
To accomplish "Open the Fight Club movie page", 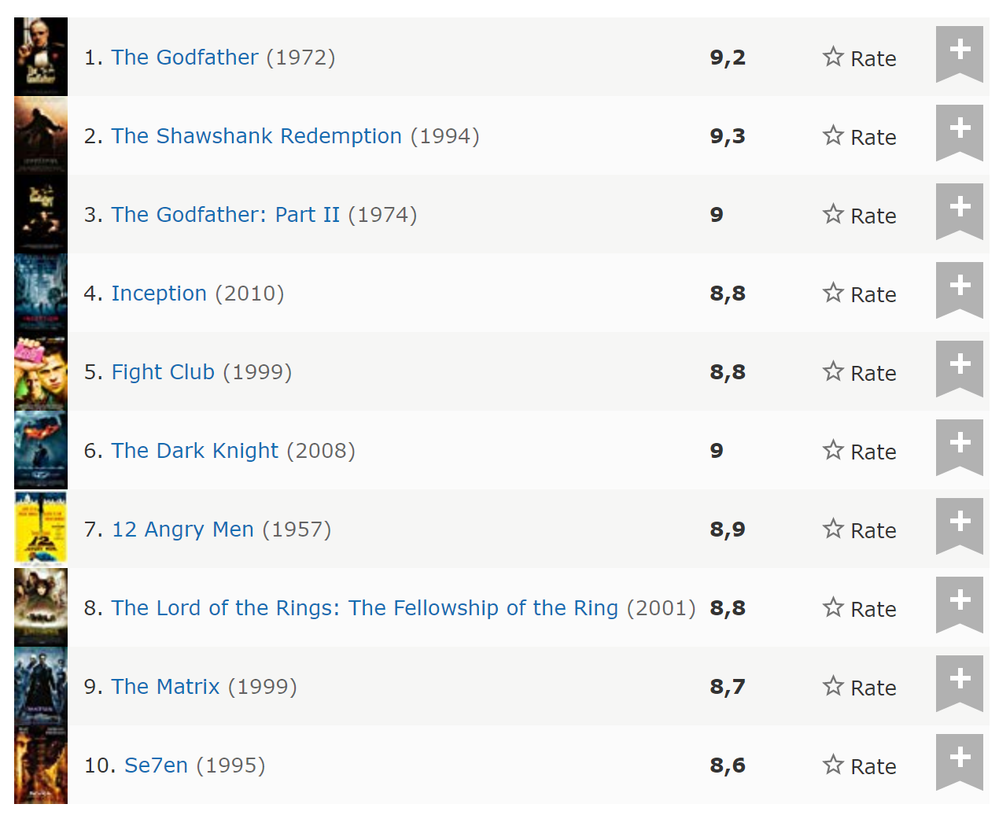I will [163, 371].
